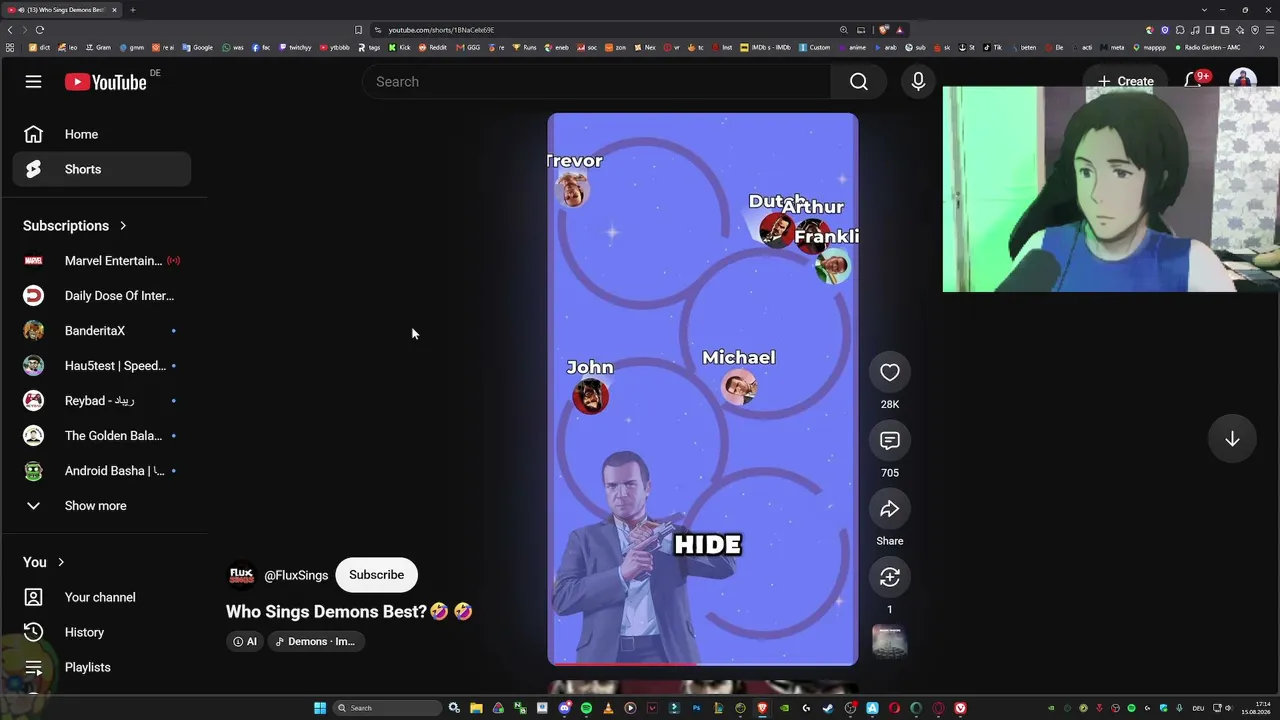This screenshot has height=720, width=1280.
Task: Share the current short
Action: click(890, 510)
